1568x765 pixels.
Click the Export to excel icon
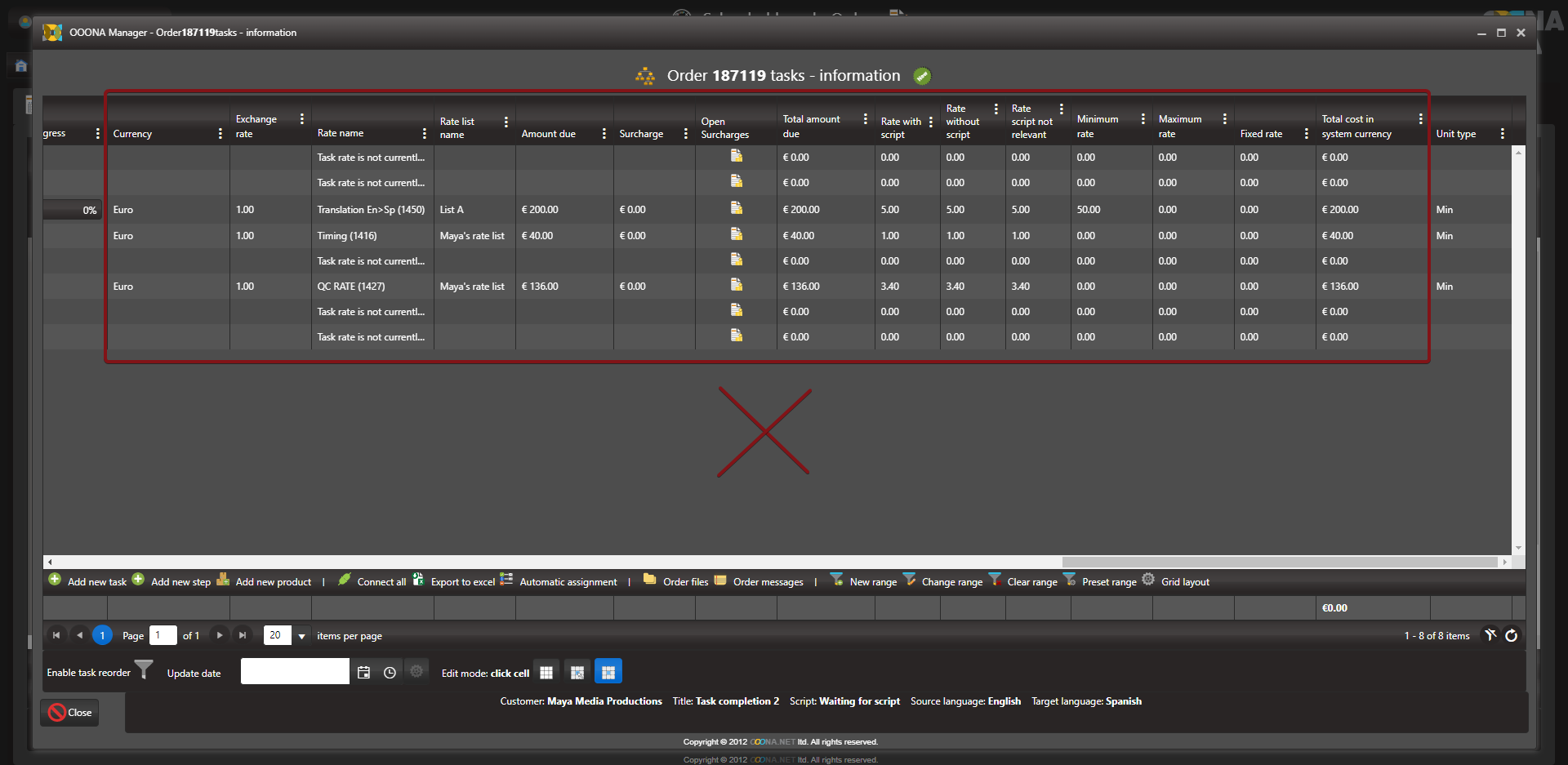pyautogui.click(x=419, y=580)
